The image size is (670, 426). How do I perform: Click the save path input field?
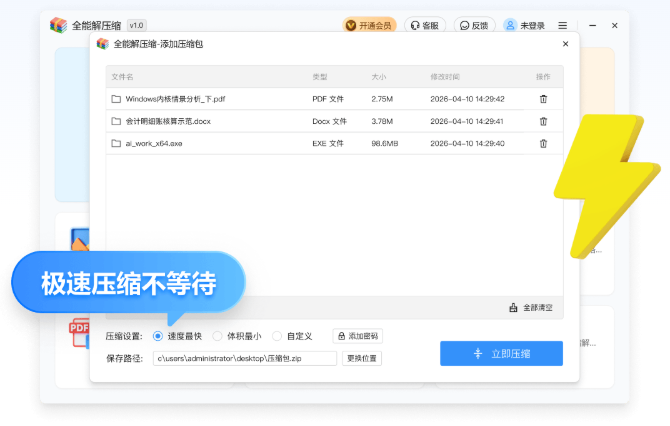pyautogui.click(x=245, y=358)
